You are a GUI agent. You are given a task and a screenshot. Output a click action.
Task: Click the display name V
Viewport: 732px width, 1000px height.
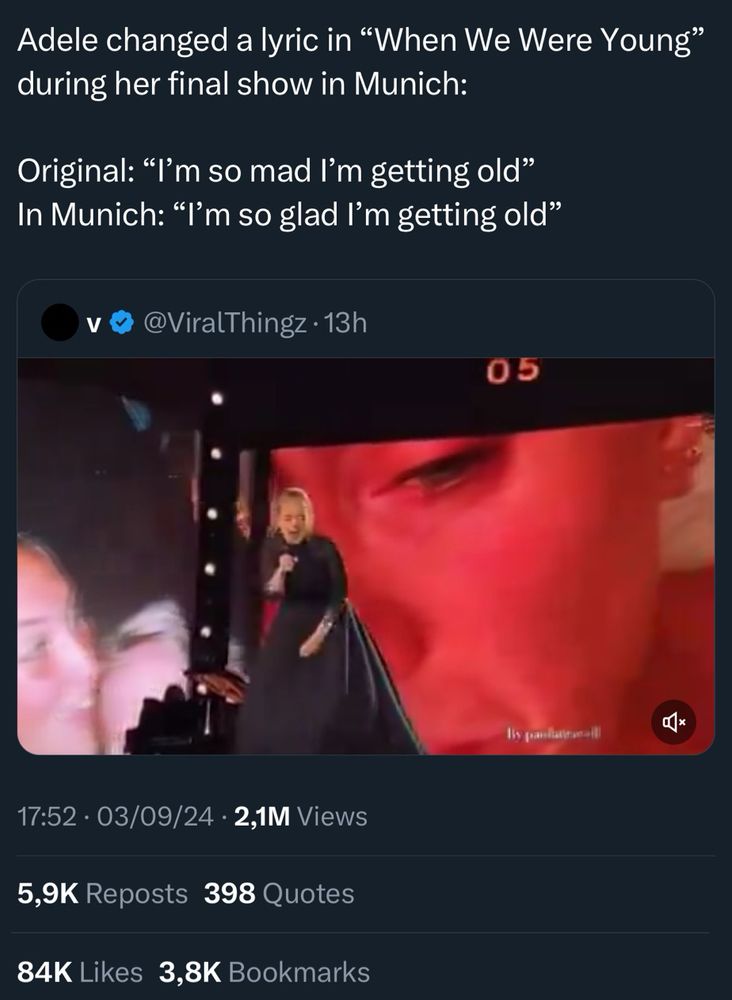tap(94, 324)
